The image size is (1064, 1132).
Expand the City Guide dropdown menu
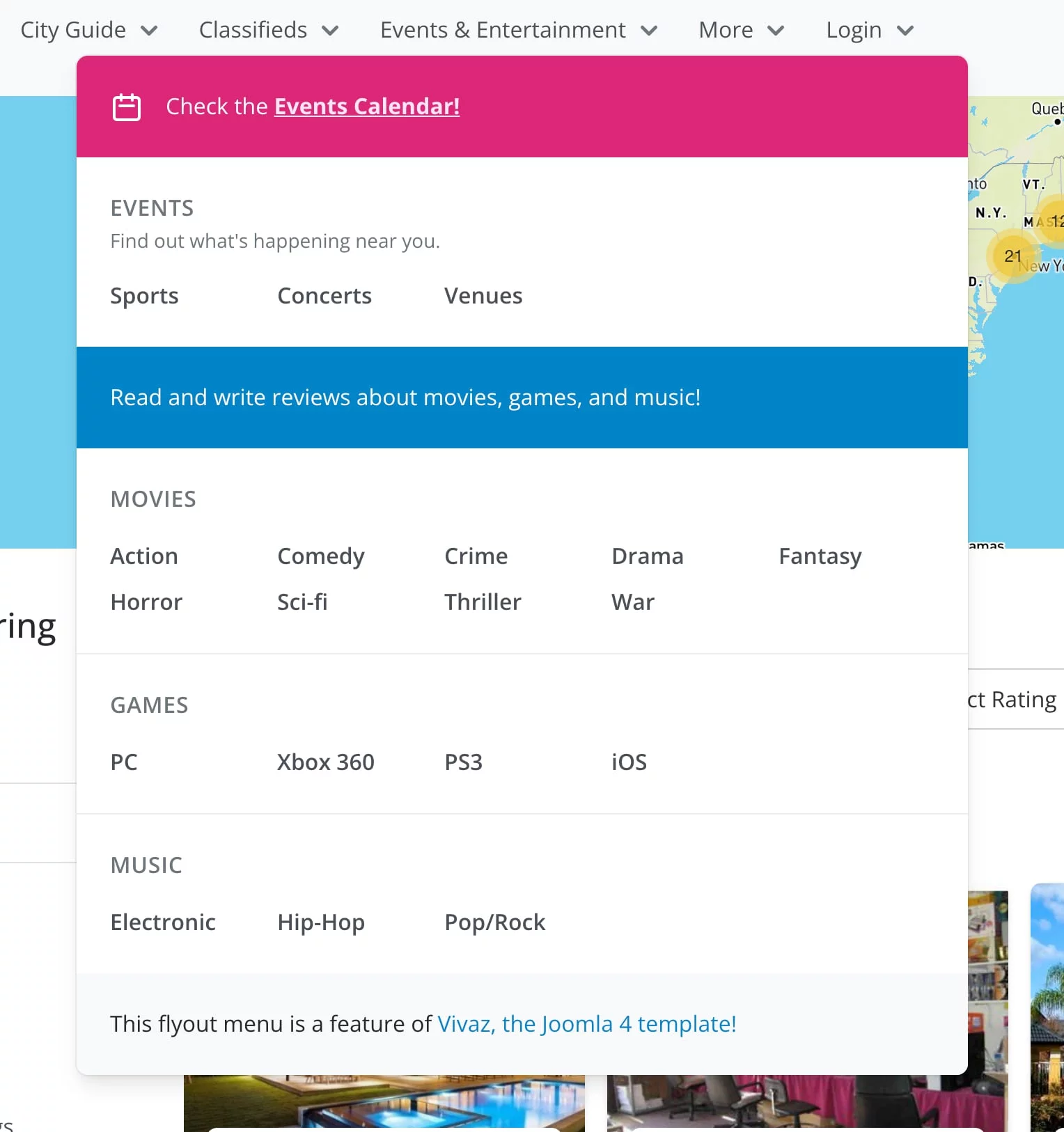pos(89,30)
